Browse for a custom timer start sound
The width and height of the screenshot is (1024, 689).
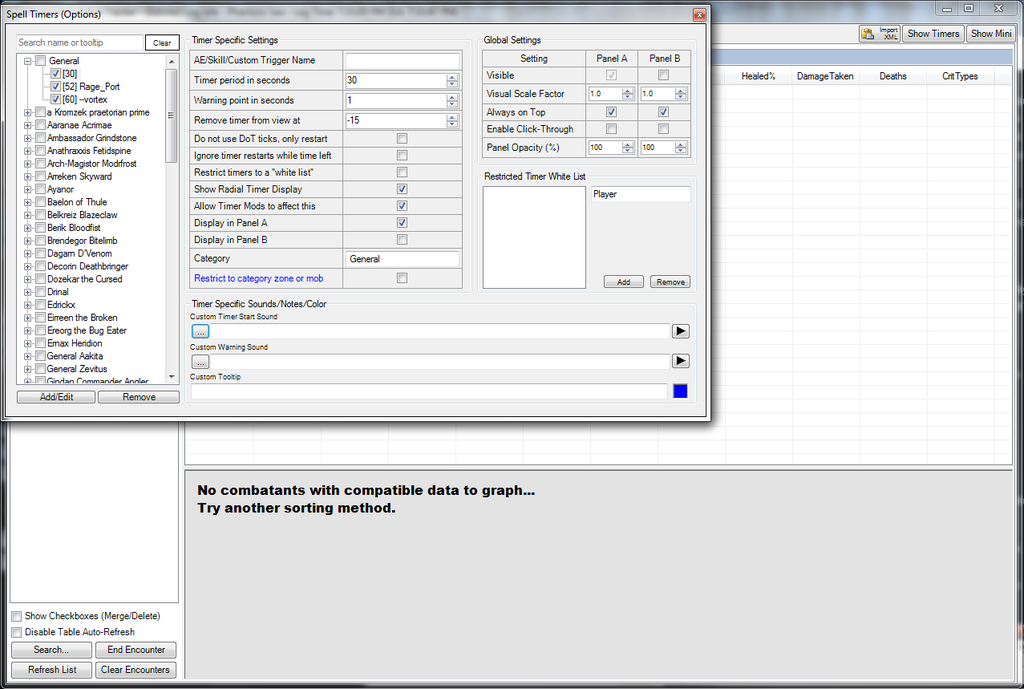(200, 331)
